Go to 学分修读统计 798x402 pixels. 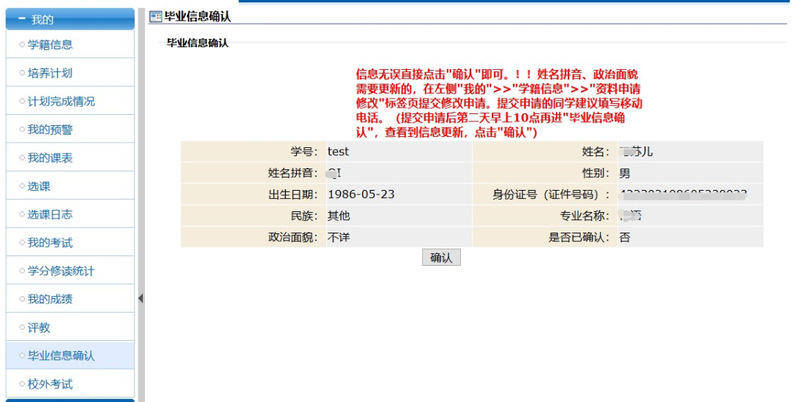(61, 271)
